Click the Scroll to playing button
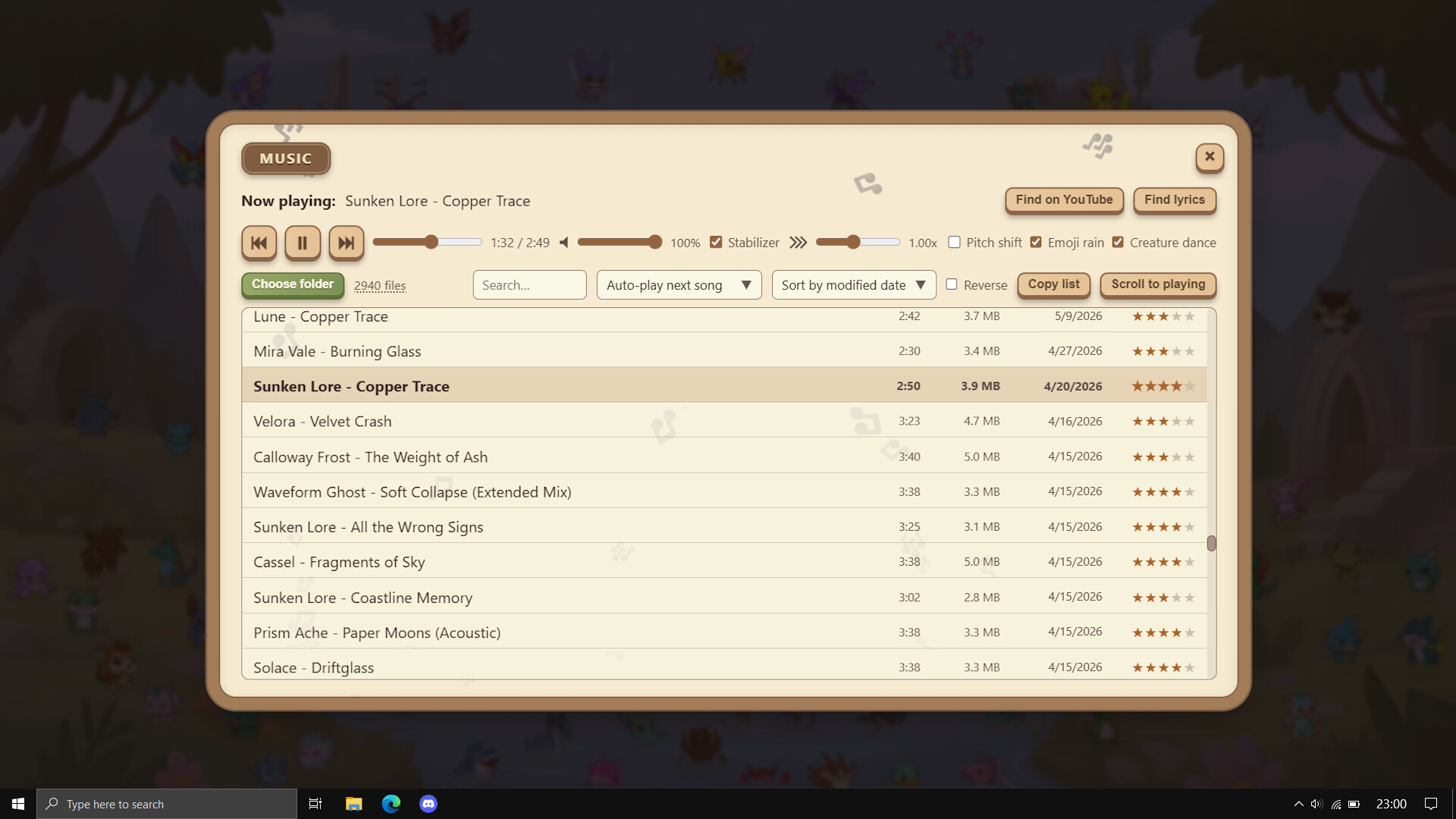The height and width of the screenshot is (819, 1456). (x=1158, y=284)
